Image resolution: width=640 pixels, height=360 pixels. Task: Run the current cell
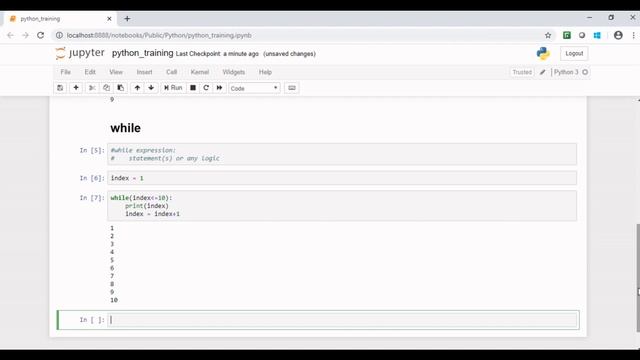(173, 88)
